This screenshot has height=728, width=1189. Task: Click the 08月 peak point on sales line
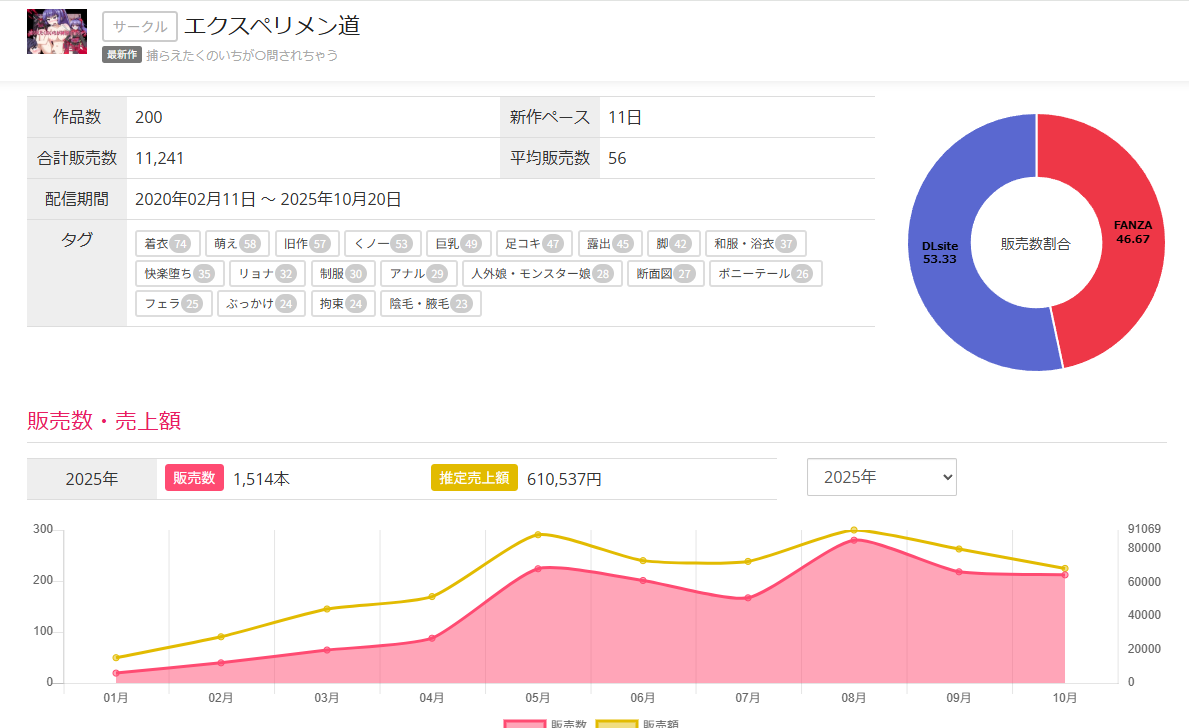pos(854,540)
